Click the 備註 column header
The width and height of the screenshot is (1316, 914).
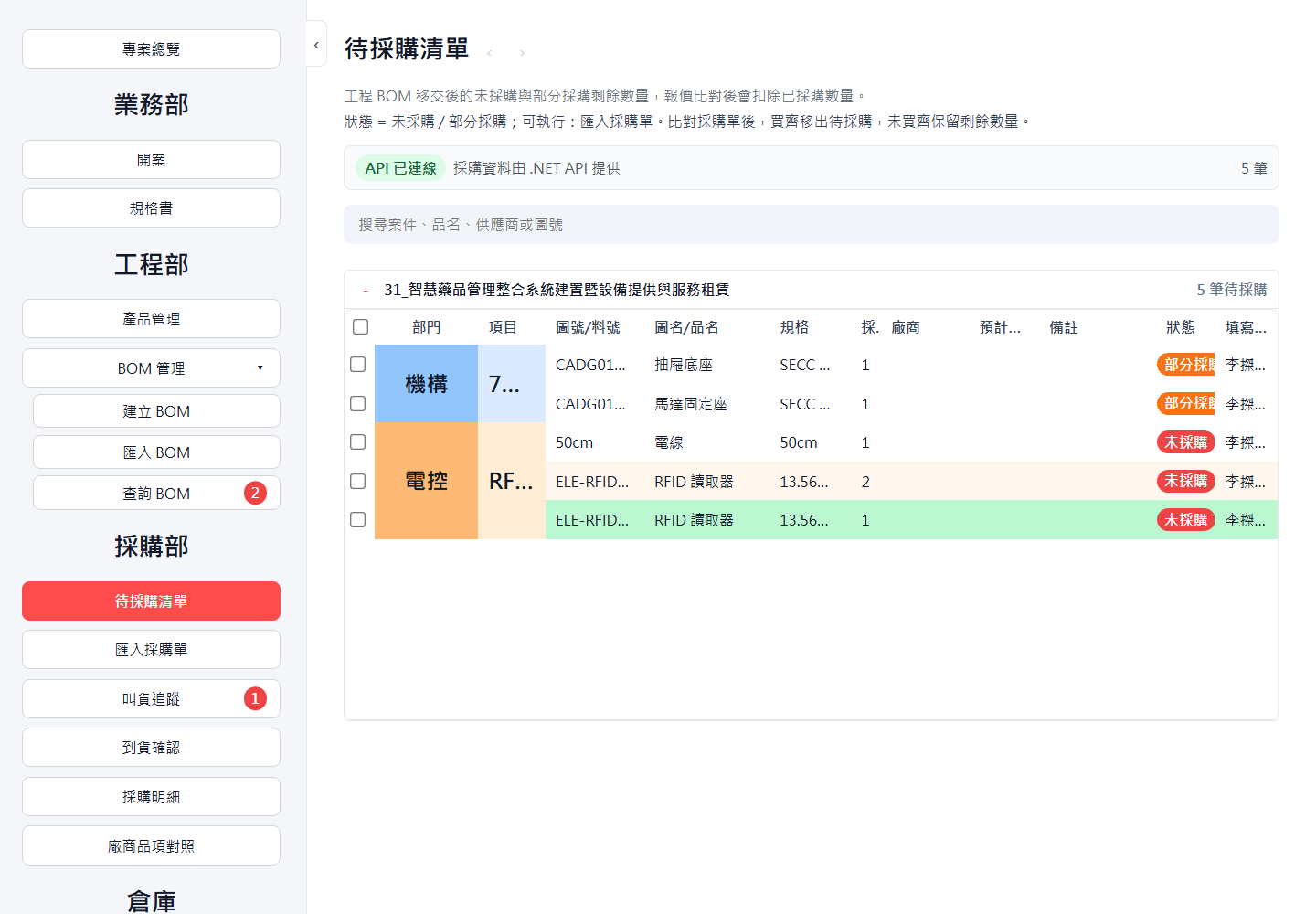1064,327
